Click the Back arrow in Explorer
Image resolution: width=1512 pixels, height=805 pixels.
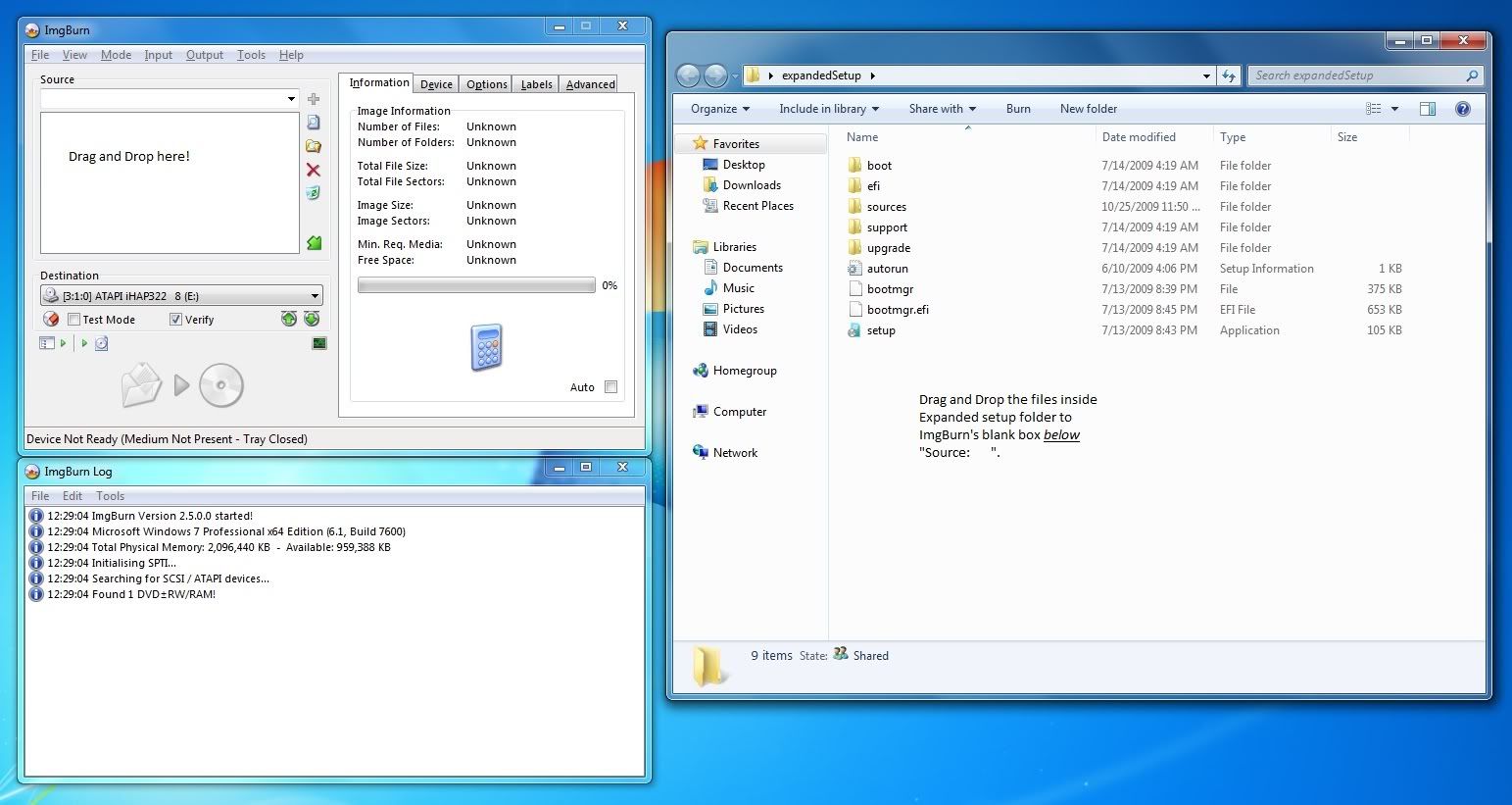tap(690, 75)
